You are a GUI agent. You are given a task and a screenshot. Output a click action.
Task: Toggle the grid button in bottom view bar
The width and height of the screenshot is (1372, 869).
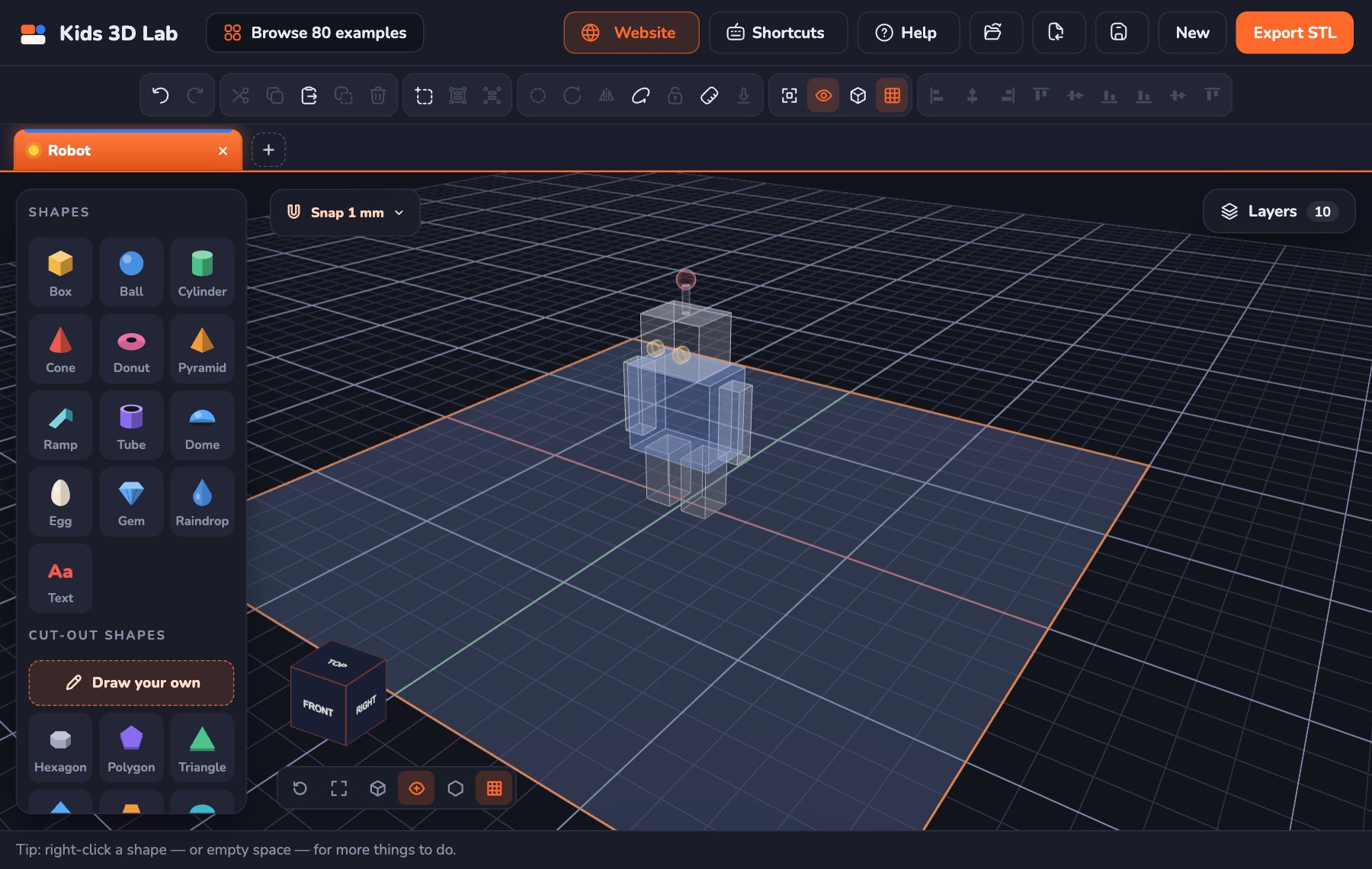(494, 788)
